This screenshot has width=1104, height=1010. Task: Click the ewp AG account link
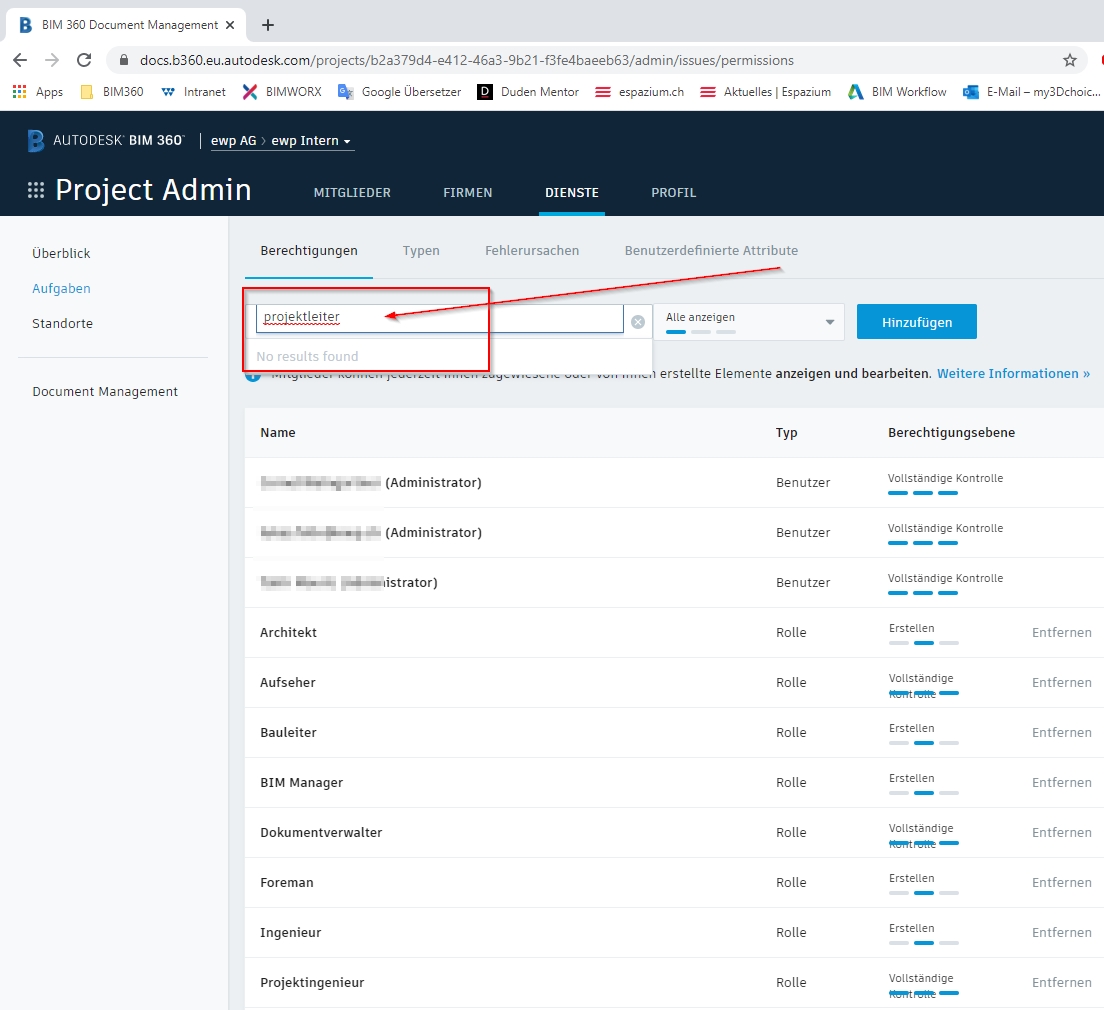click(234, 141)
